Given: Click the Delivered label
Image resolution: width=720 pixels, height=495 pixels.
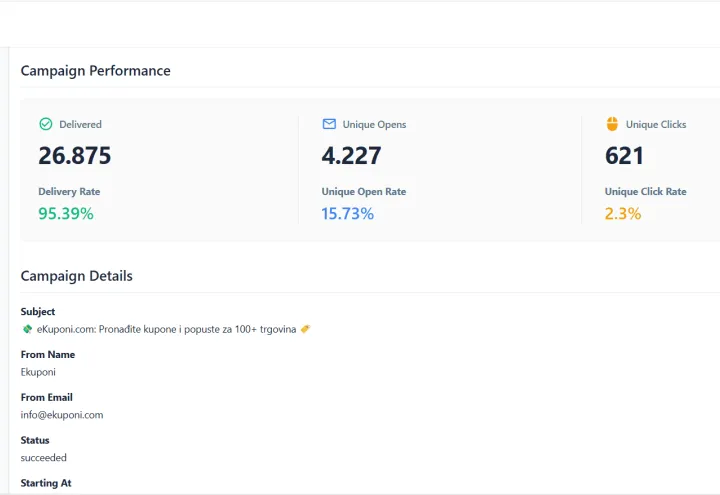Looking at the screenshot, I should pyautogui.click(x=80, y=124).
